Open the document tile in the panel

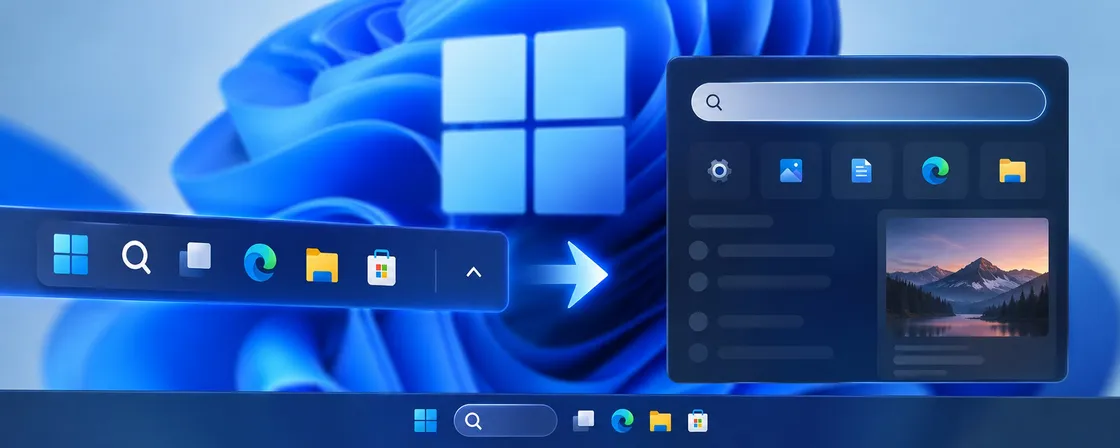click(861, 170)
